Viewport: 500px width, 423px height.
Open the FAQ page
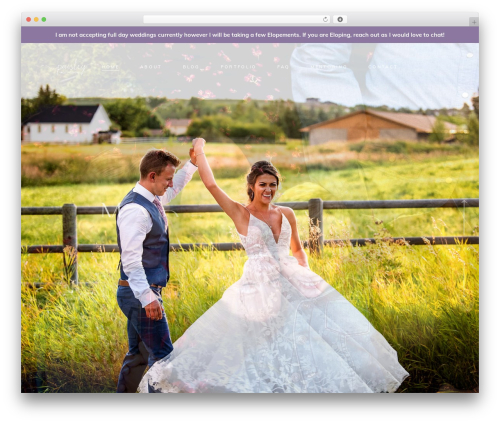click(283, 67)
